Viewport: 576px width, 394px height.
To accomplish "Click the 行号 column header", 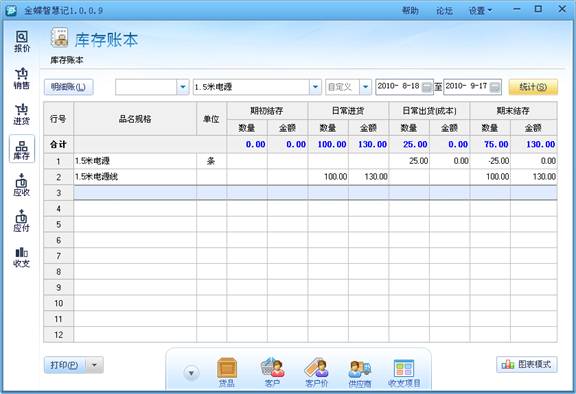I will click(58, 119).
